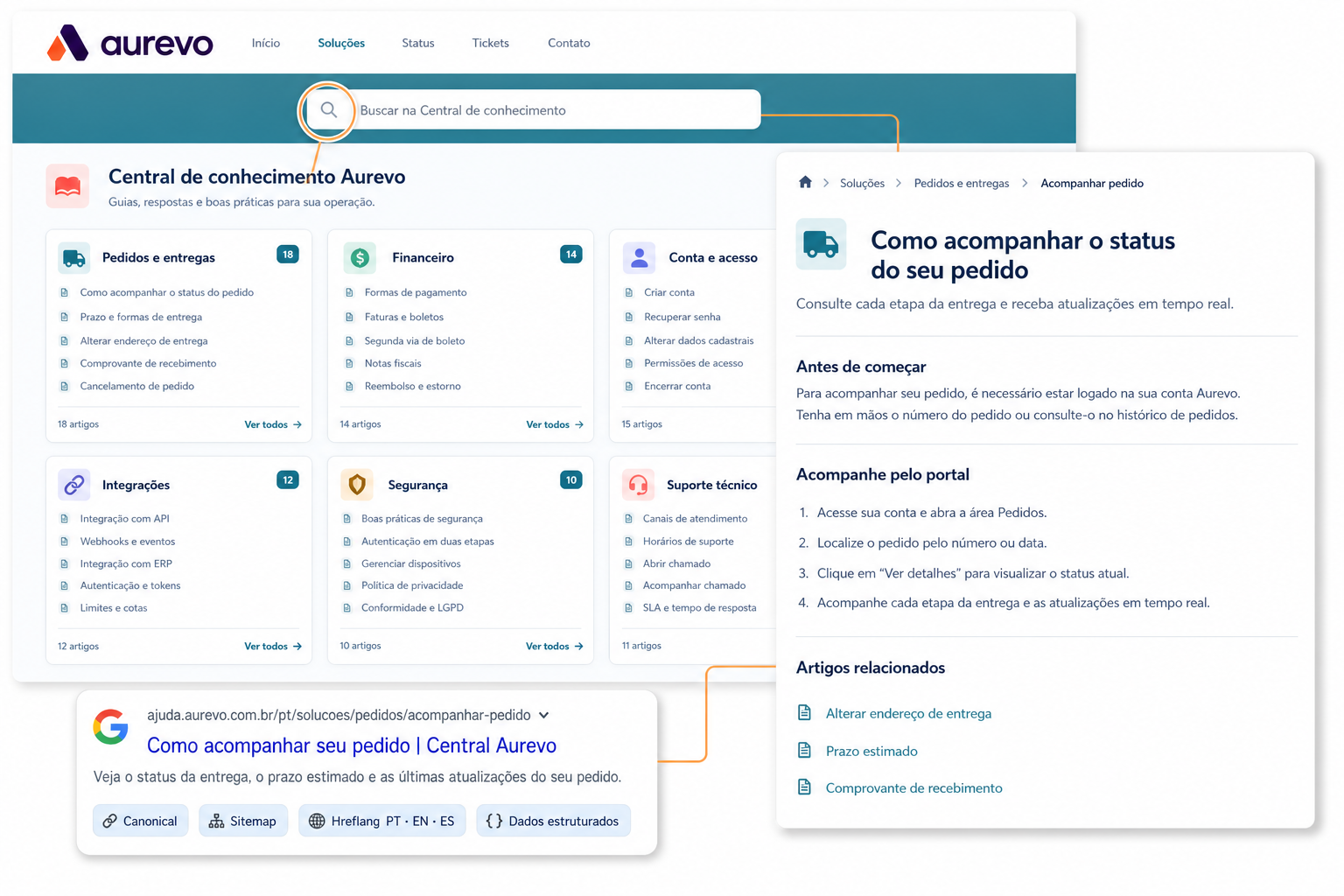The width and height of the screenshot is (1344, 896).
Task: Click the magnifier search icon
Action: point(328,110)
